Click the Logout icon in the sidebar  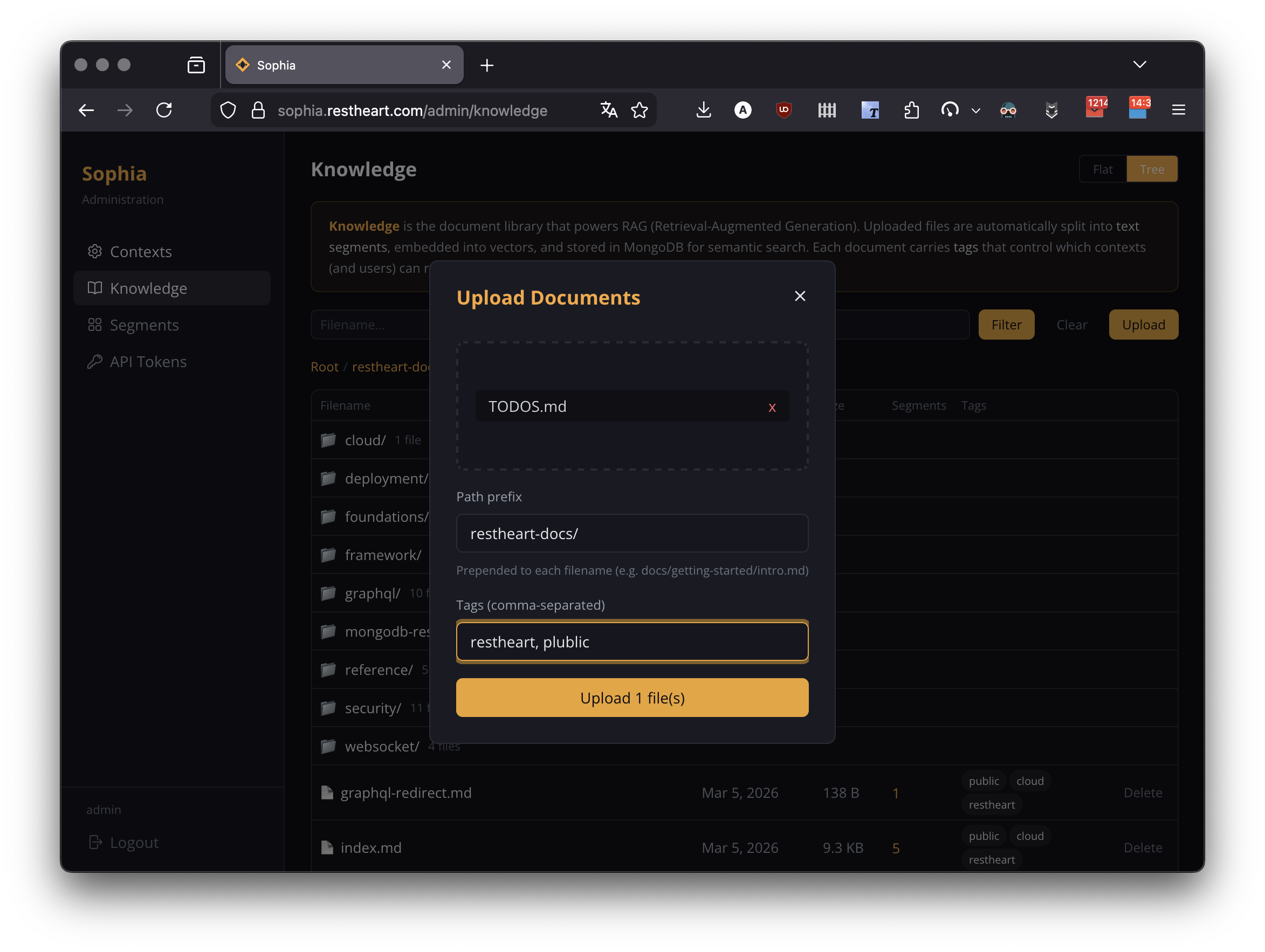pos(95,842)
